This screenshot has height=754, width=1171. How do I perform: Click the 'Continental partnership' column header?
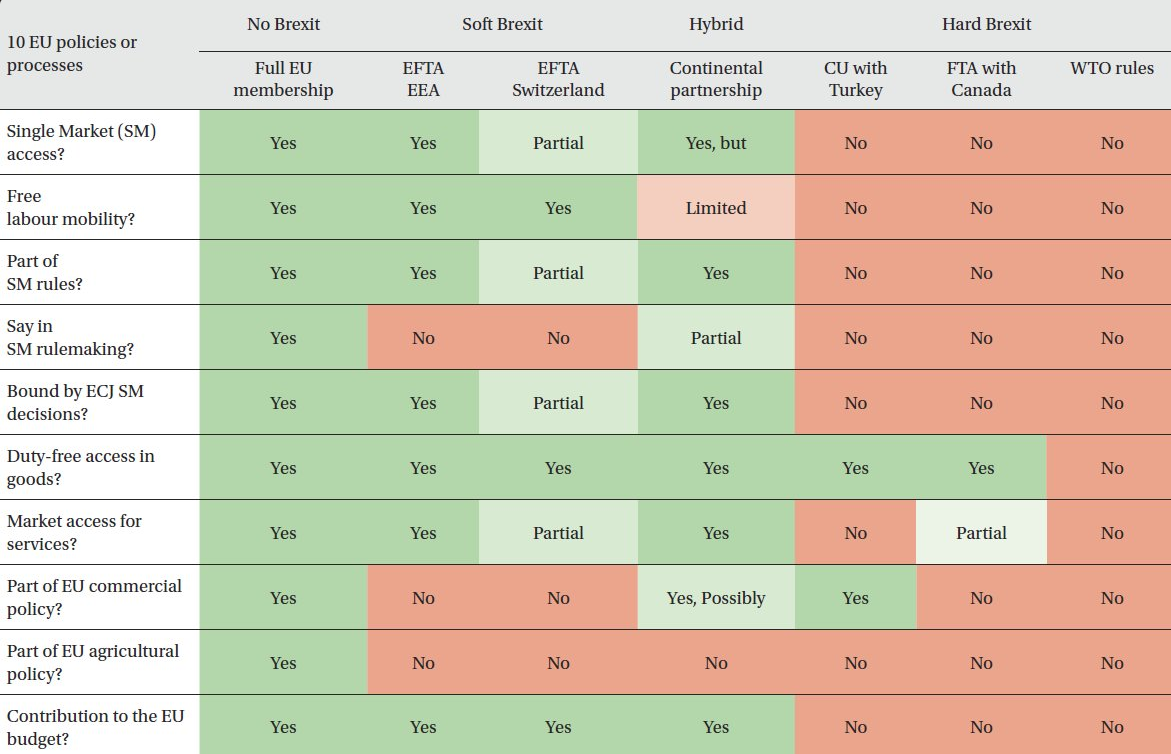(x=715, y=79)
